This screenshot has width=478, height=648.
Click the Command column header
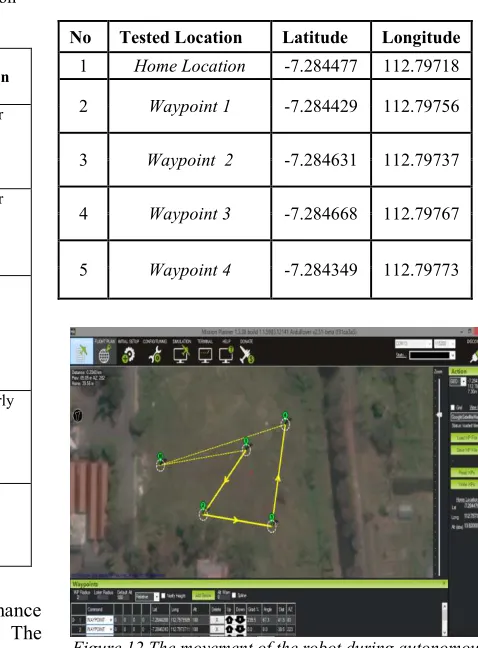(x=100, y=609)
